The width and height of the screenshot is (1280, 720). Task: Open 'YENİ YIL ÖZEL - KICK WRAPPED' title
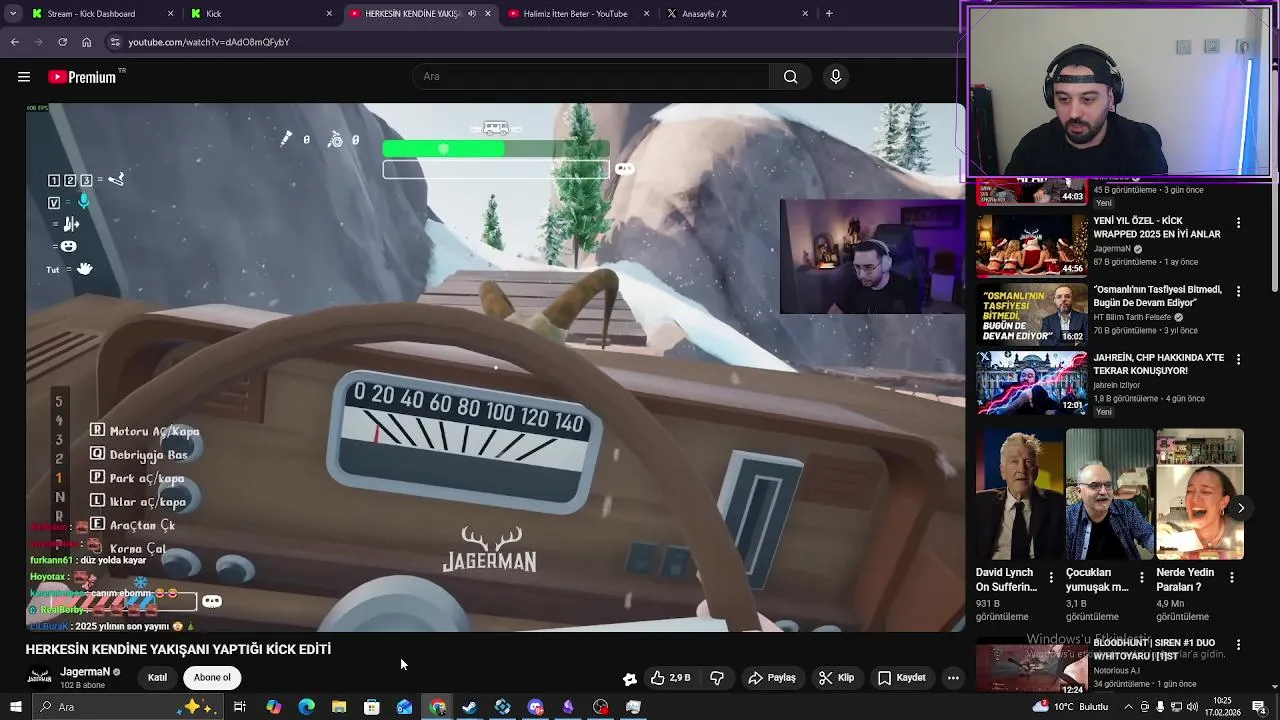click(x=1157, y=227)
